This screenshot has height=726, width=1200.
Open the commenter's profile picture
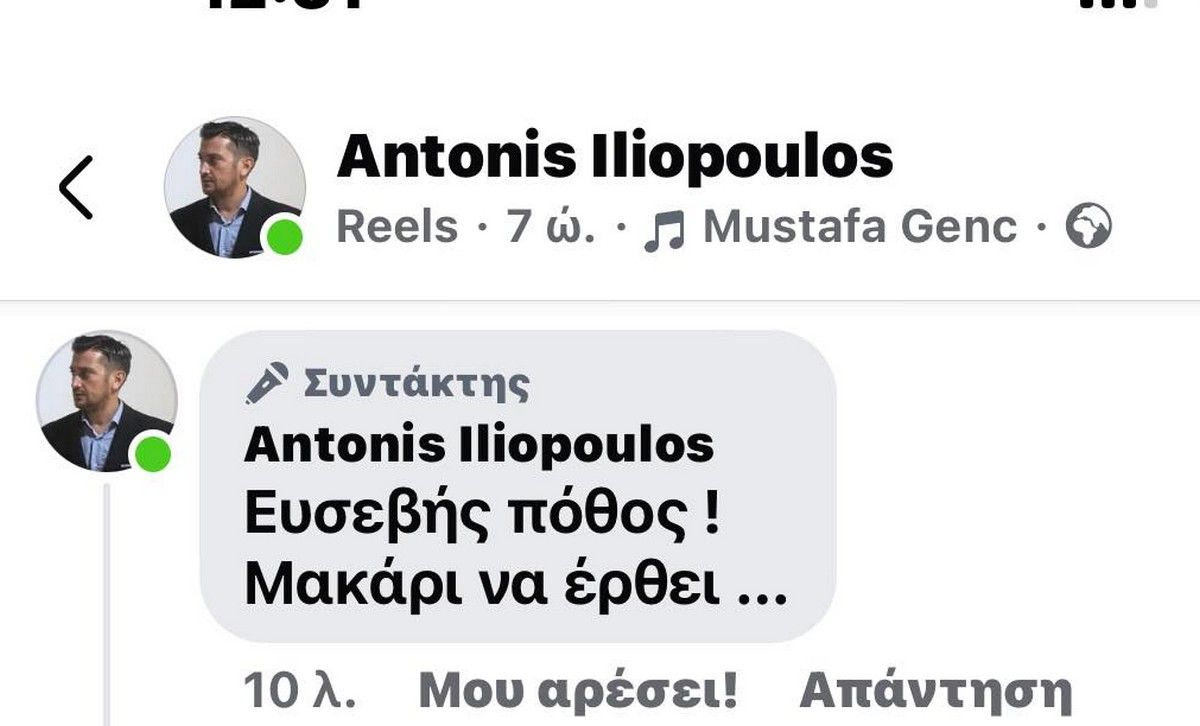point(106,401)
